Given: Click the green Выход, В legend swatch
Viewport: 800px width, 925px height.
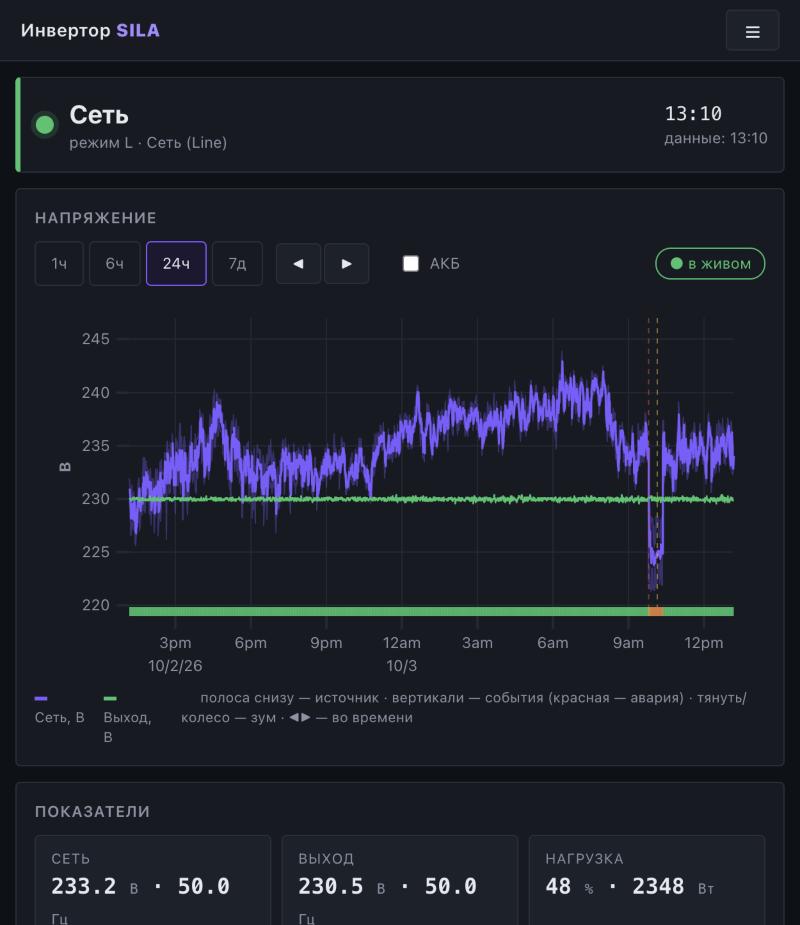Looking at the screenshot, I should [x=110, y=698].
